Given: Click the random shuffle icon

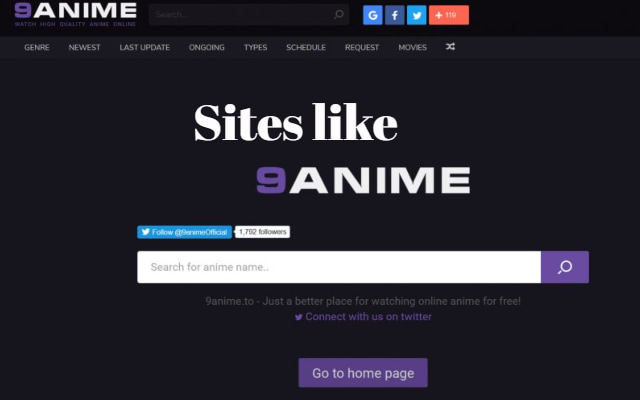Looking at the screenshot, I should (x=450, y=47).
